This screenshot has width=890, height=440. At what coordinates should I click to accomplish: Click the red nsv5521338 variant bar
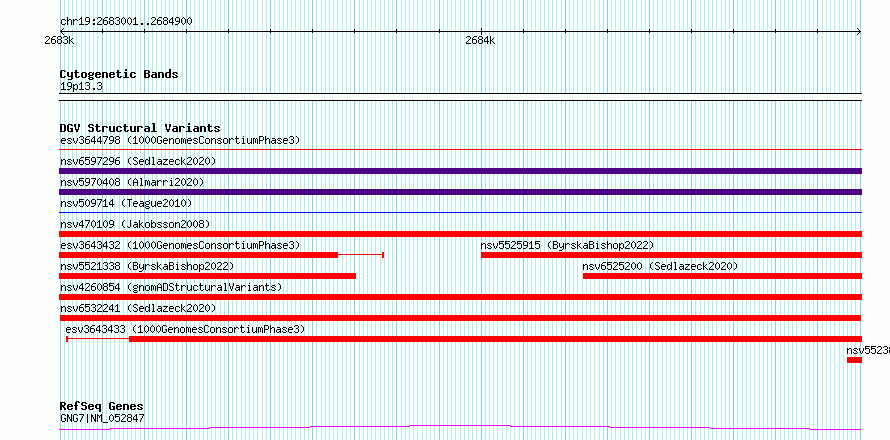coord(208,276)
